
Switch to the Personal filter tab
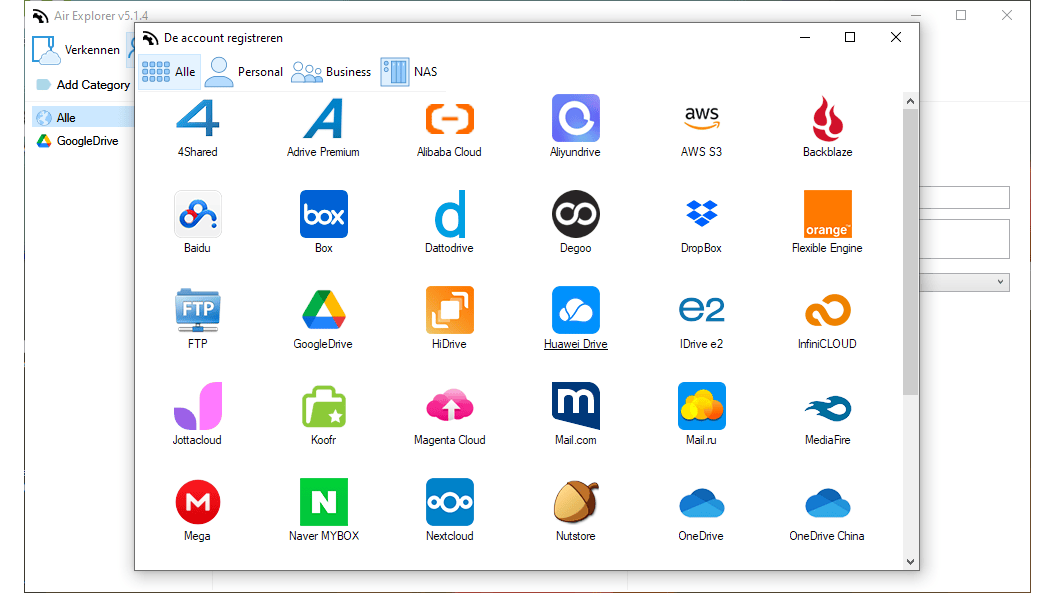click(243, 72)
